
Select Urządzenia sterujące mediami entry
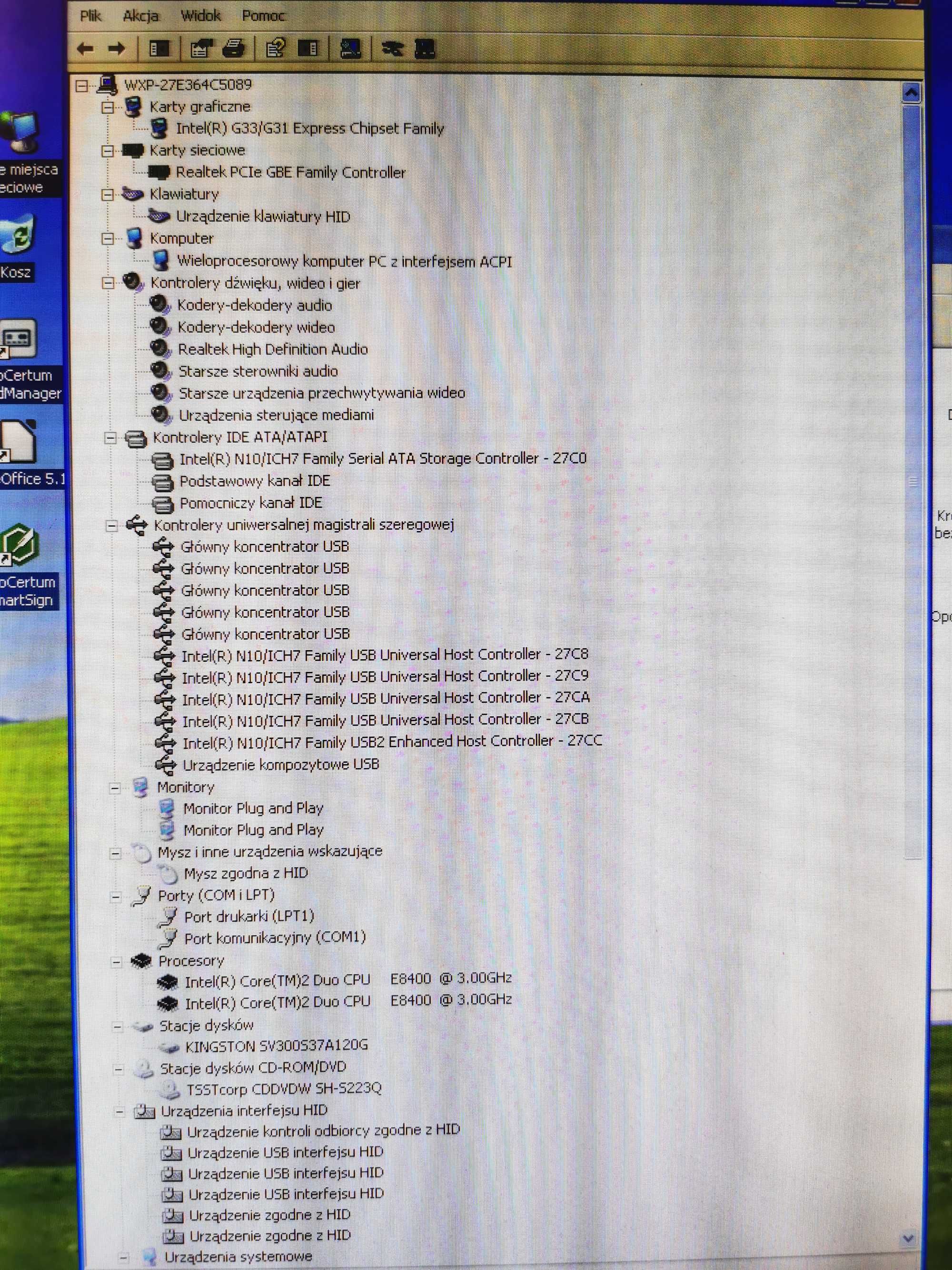tap(276, 415)
